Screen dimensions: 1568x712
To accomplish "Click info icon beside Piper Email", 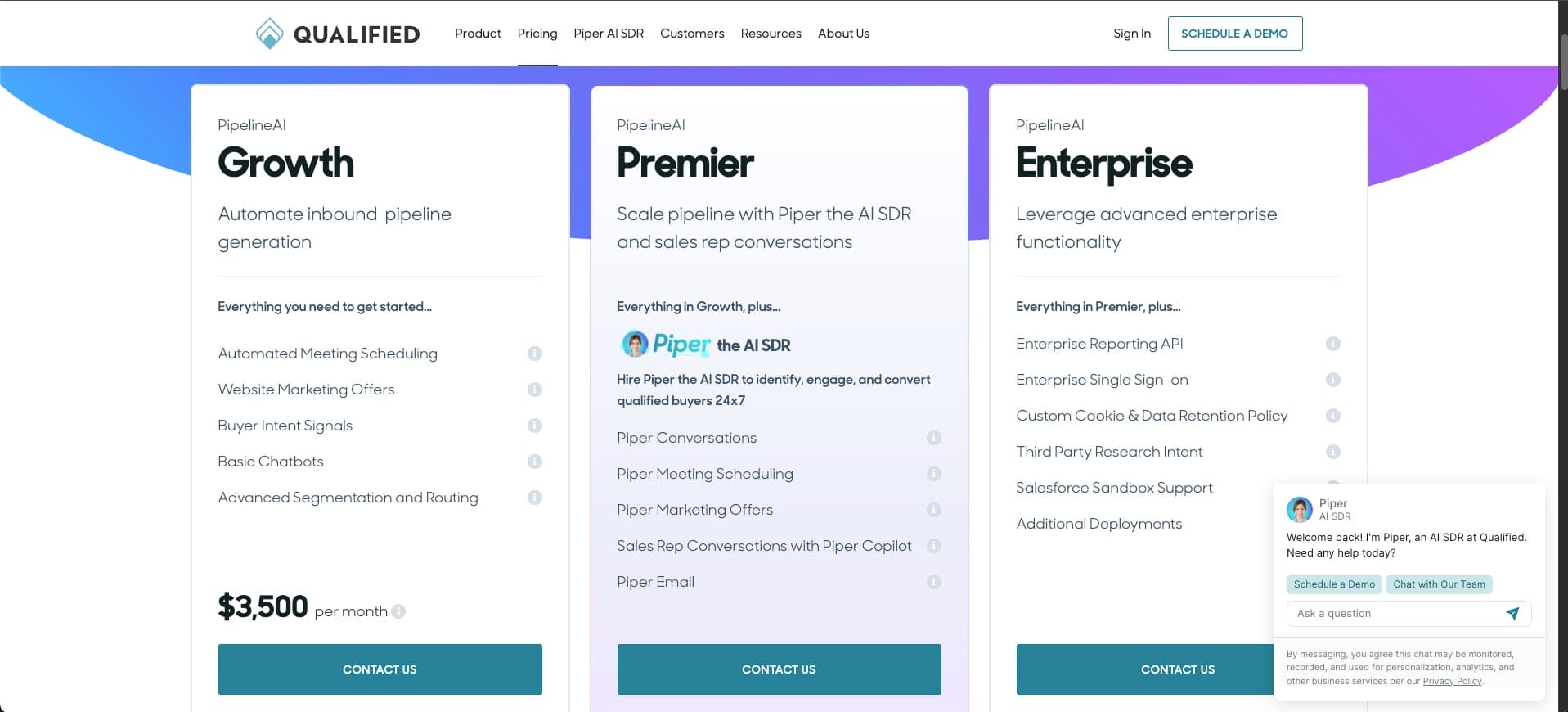I will click(933, 582).
